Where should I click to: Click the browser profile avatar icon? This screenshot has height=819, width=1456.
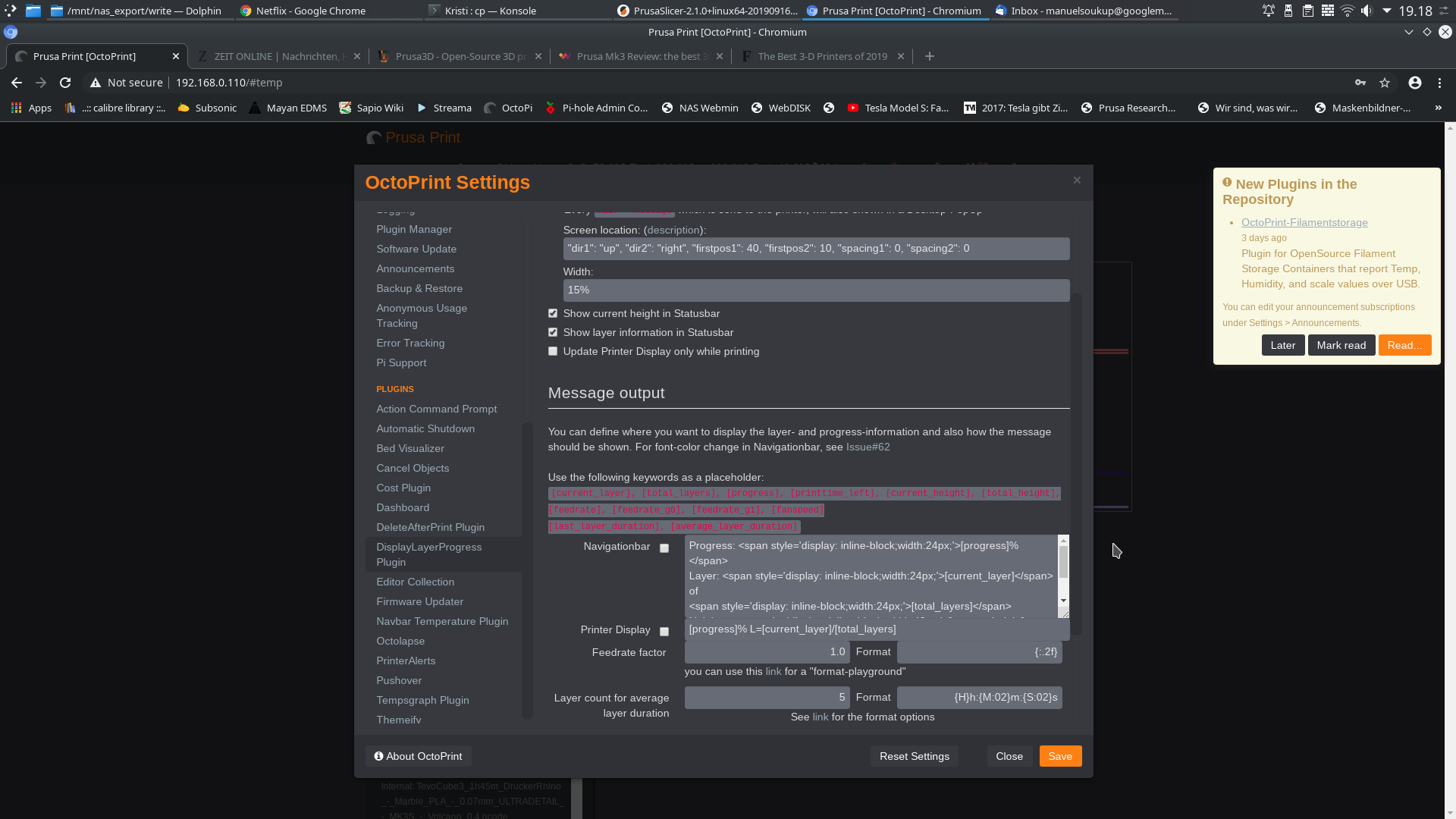(1414, 83)
